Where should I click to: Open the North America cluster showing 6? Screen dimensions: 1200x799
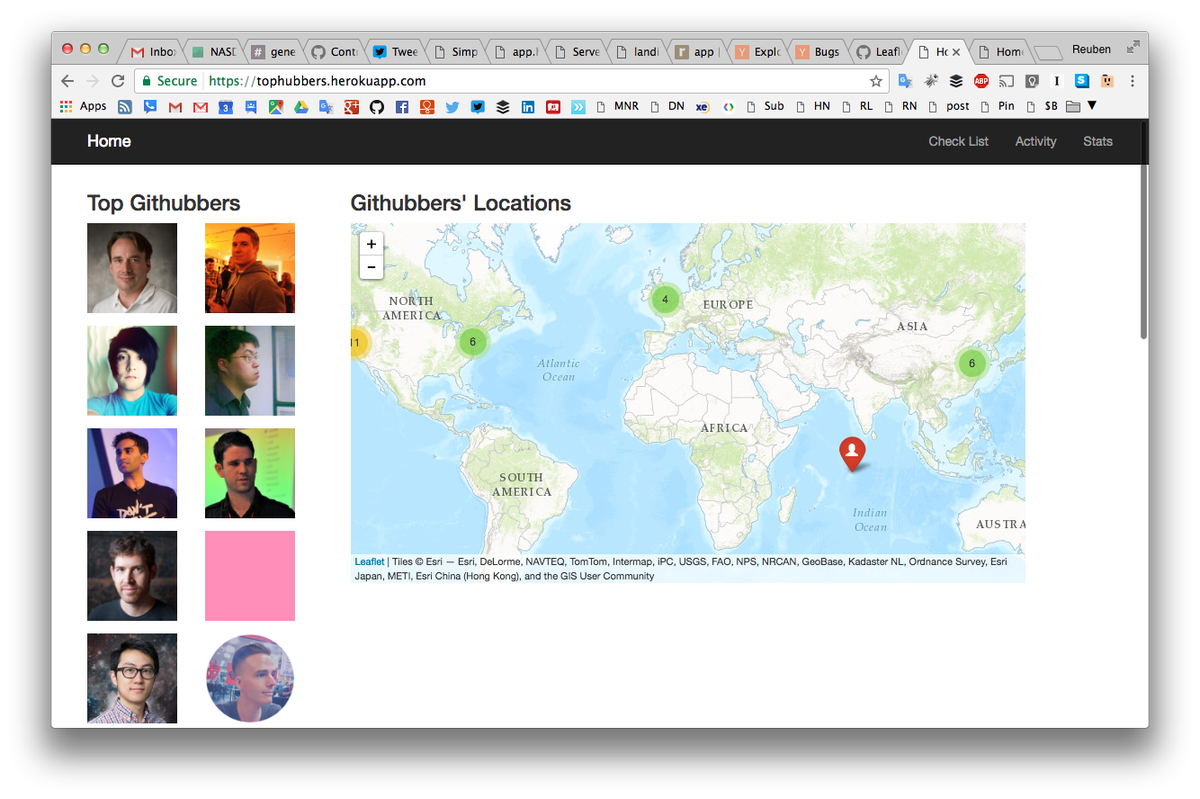pyautogui.click(x=473, y=342)
